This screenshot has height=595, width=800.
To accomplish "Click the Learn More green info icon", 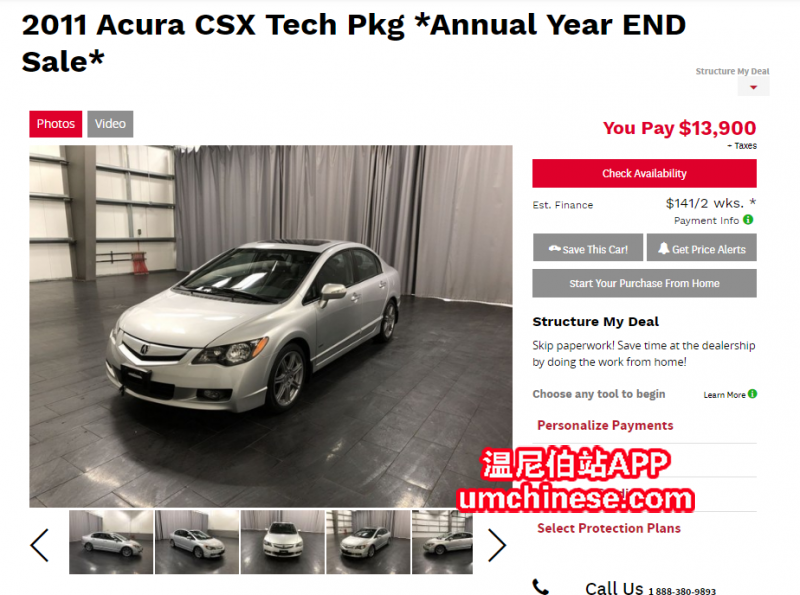I will [x=753, y=394].
